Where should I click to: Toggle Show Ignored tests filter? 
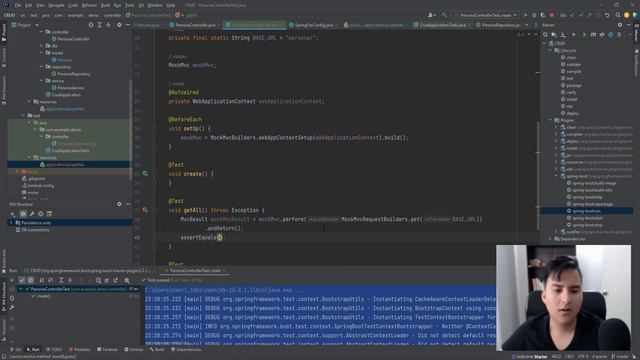(31, 280)
